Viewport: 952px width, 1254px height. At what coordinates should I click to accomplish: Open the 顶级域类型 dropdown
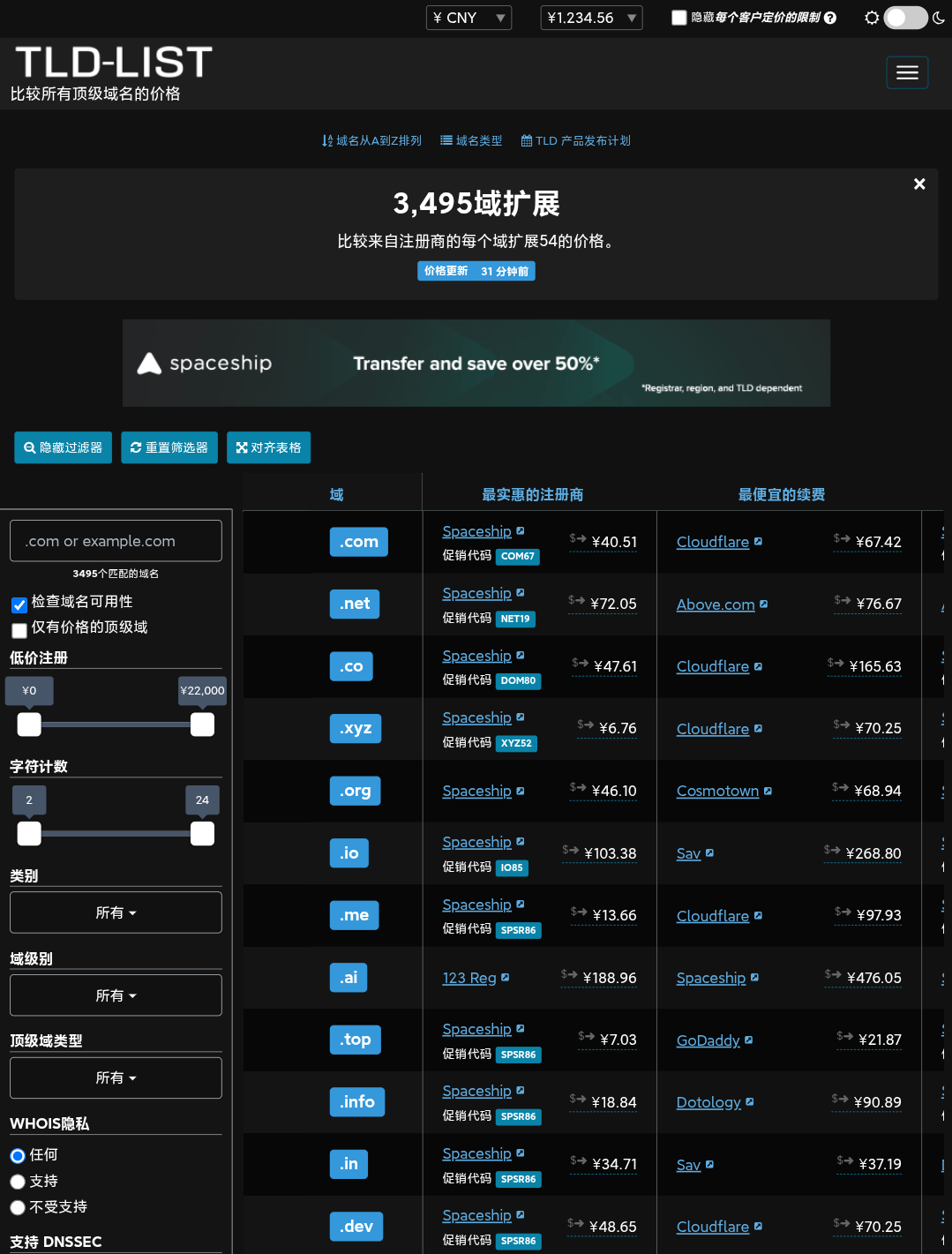116,1078
